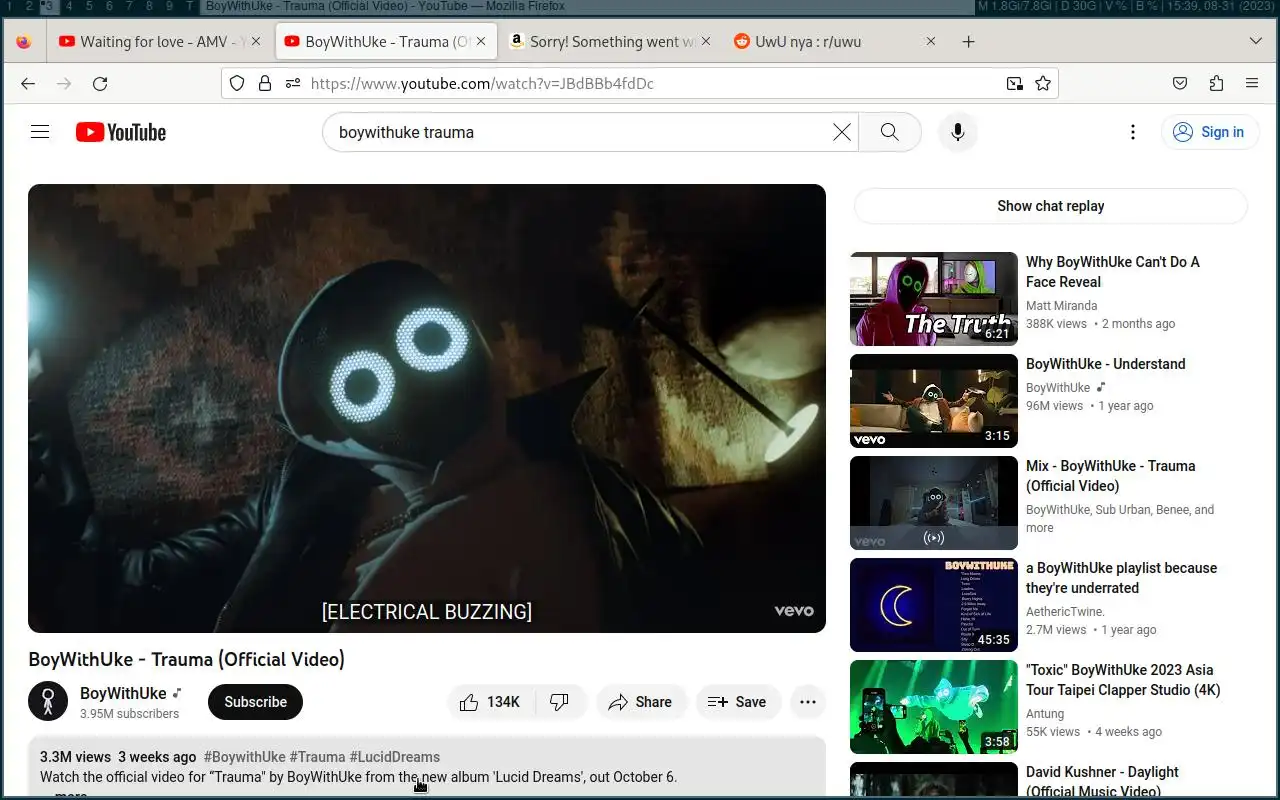Open BoyWithUke channel name link
1280x800 pixels.
[x=123, y=693]
